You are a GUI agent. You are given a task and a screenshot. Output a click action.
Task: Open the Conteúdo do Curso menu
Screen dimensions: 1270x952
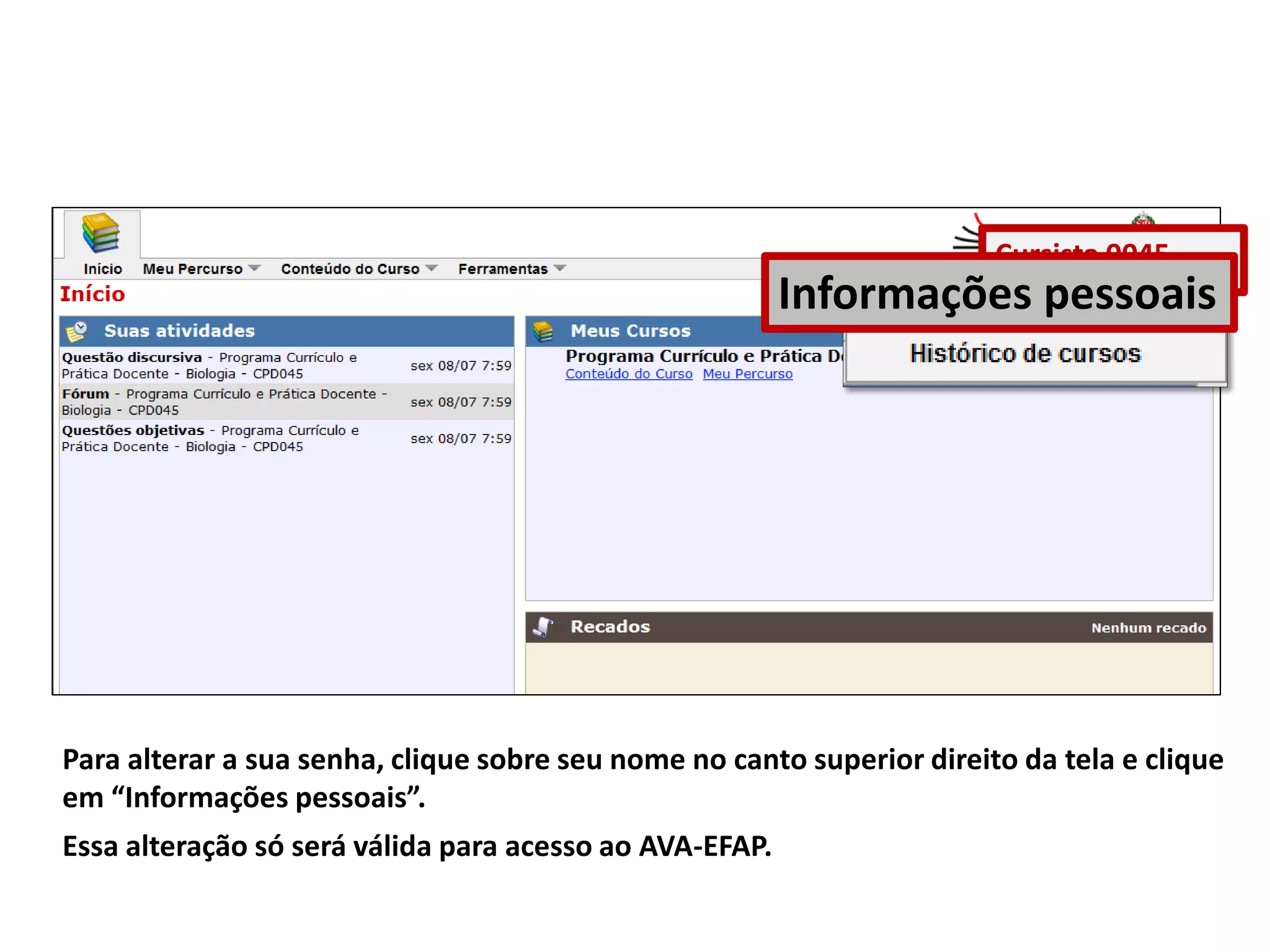tap(350, 269)
